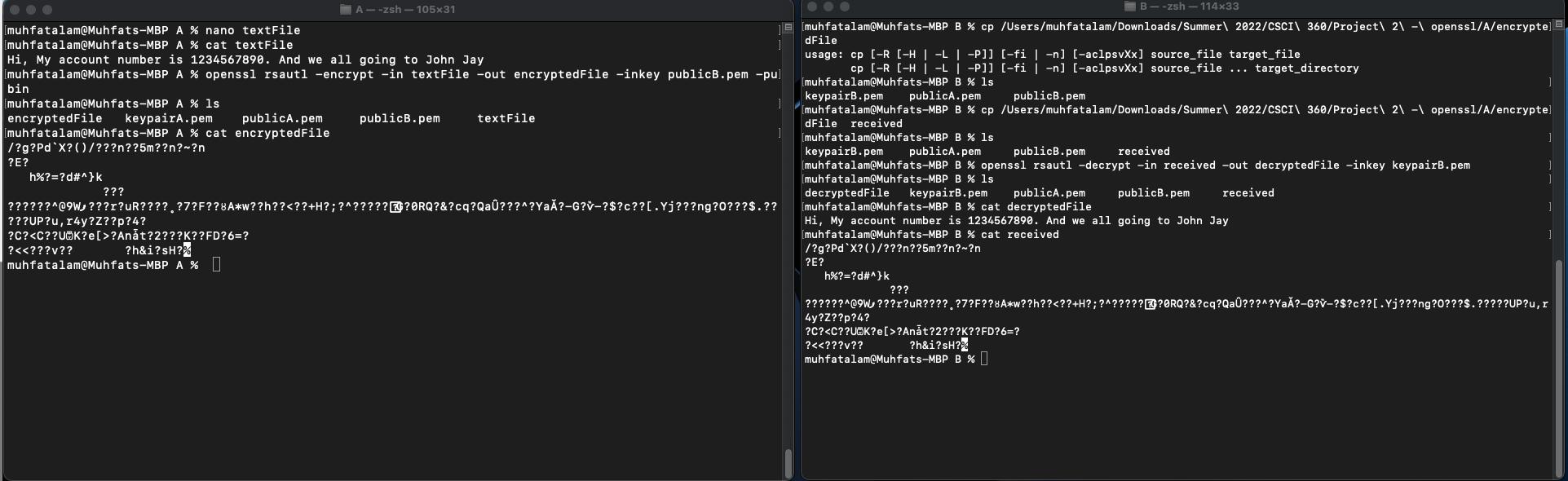Click the cursor at window B's last prompt

coord(984,360)
